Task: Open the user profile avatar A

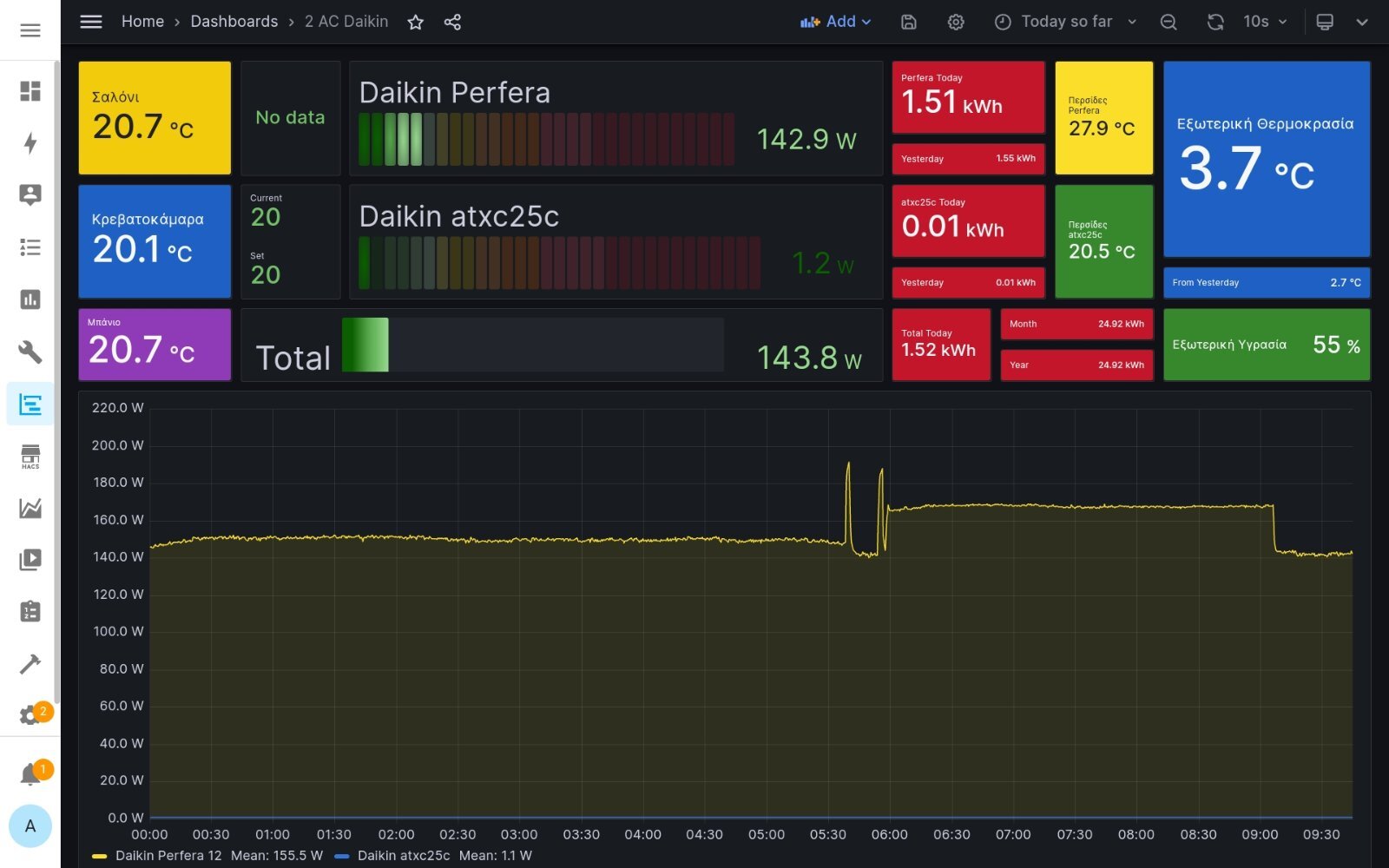Action: pos(30,826)
